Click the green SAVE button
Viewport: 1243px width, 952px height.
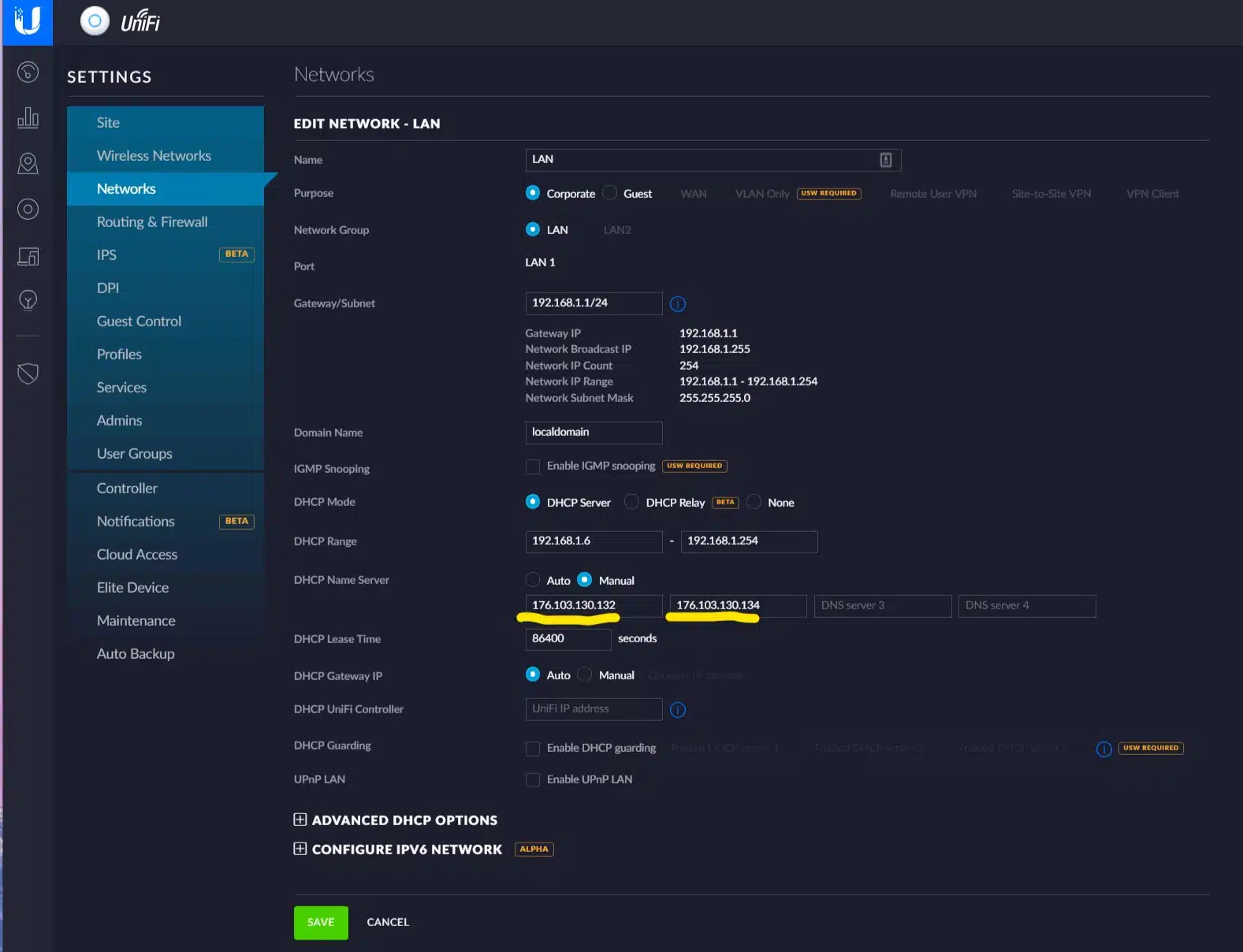tap(321, 923)
